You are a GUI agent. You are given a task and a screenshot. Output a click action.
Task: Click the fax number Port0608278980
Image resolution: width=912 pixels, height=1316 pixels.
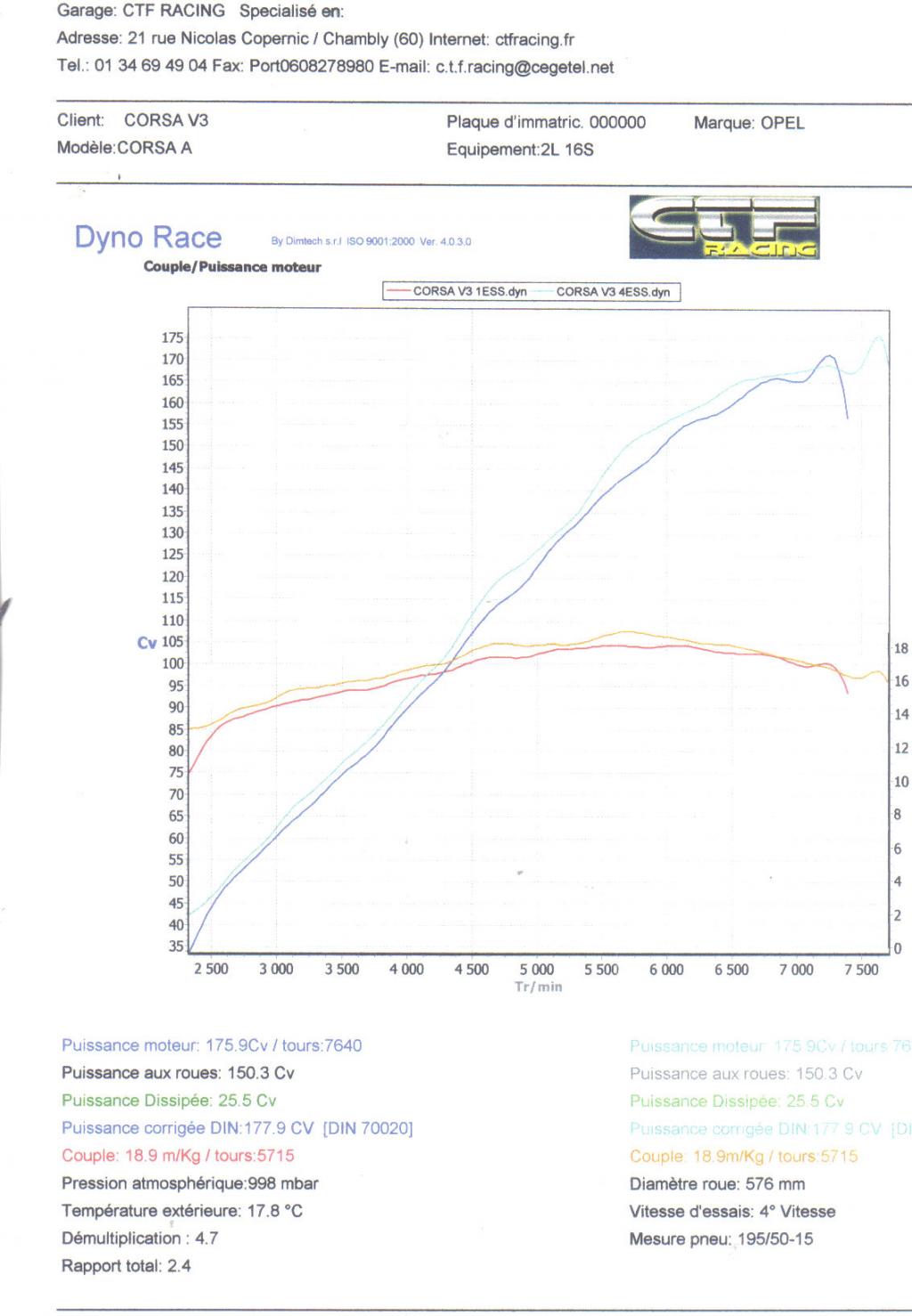(x=312, y=66)
